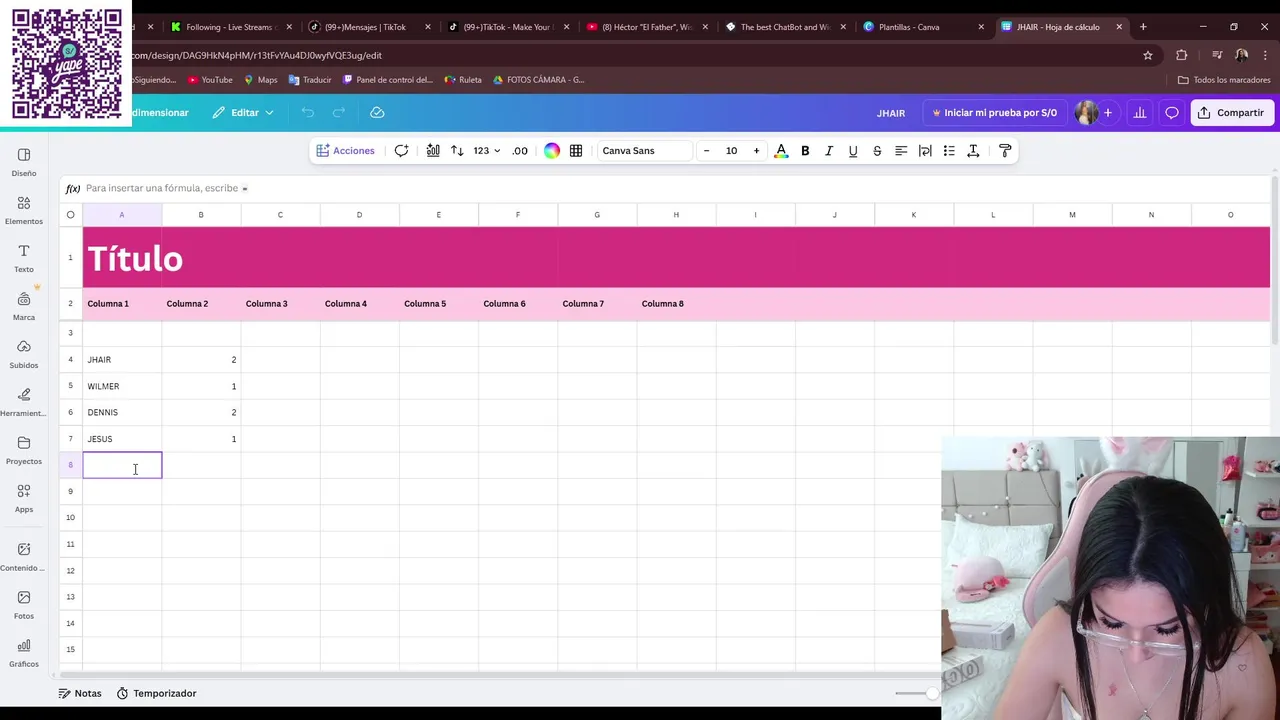Click the text alignment icon
This screenshot has width=1280, height=720.
tap(901, 151)
